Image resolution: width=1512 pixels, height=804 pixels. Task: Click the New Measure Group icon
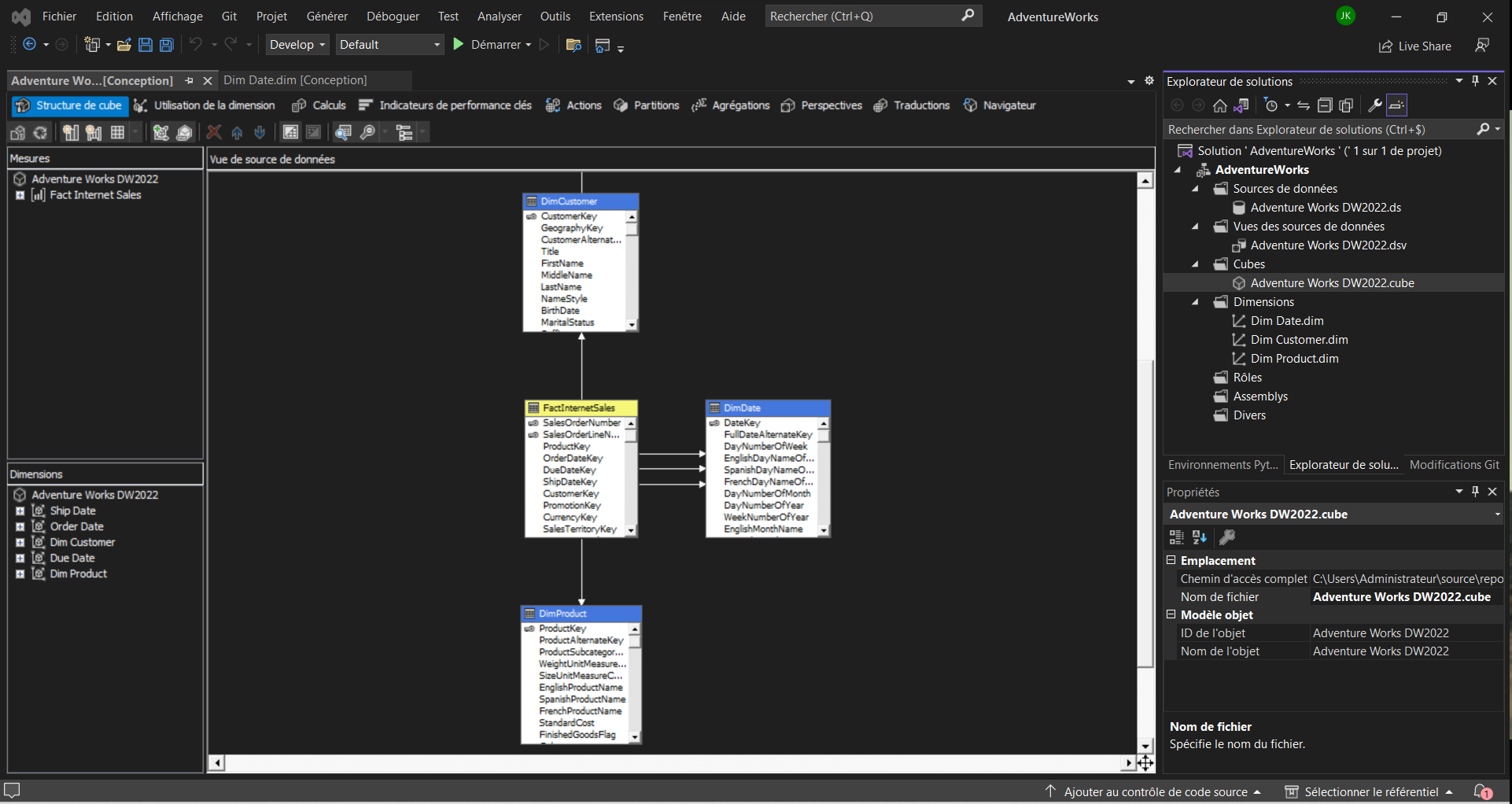coord(94,133)
